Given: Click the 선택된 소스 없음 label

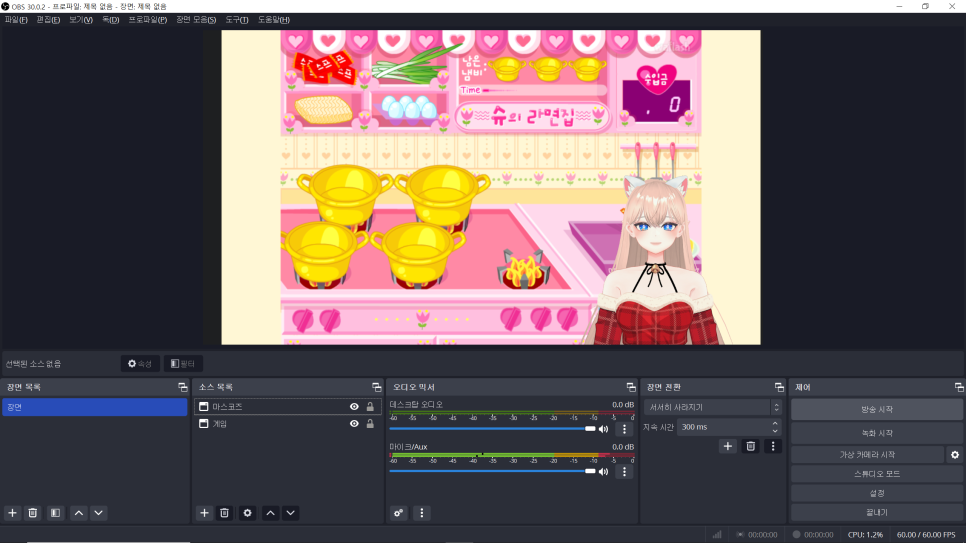Looking at the screenshot, I should (x=33, y=364).
